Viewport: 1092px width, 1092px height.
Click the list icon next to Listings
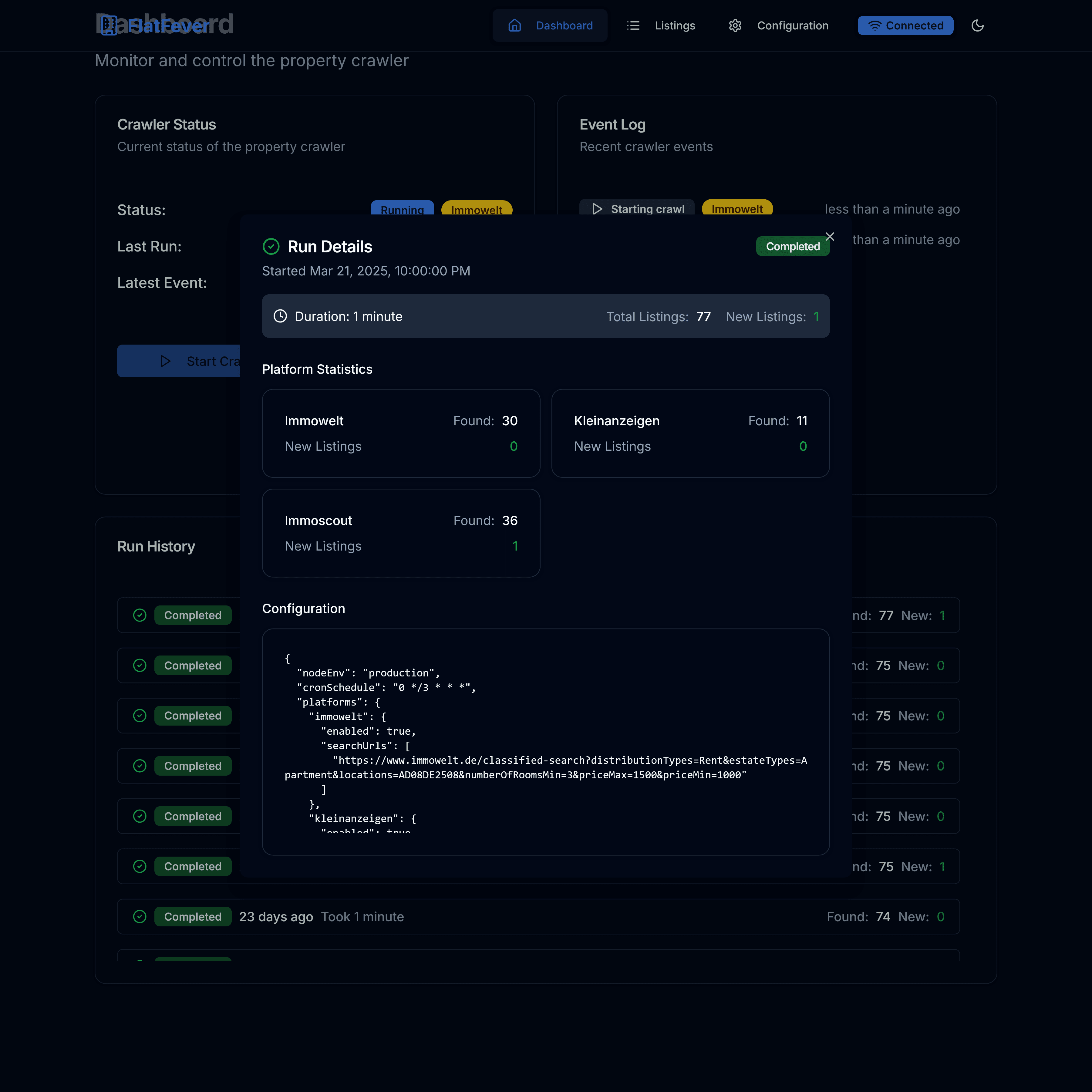tap(634, 25)
